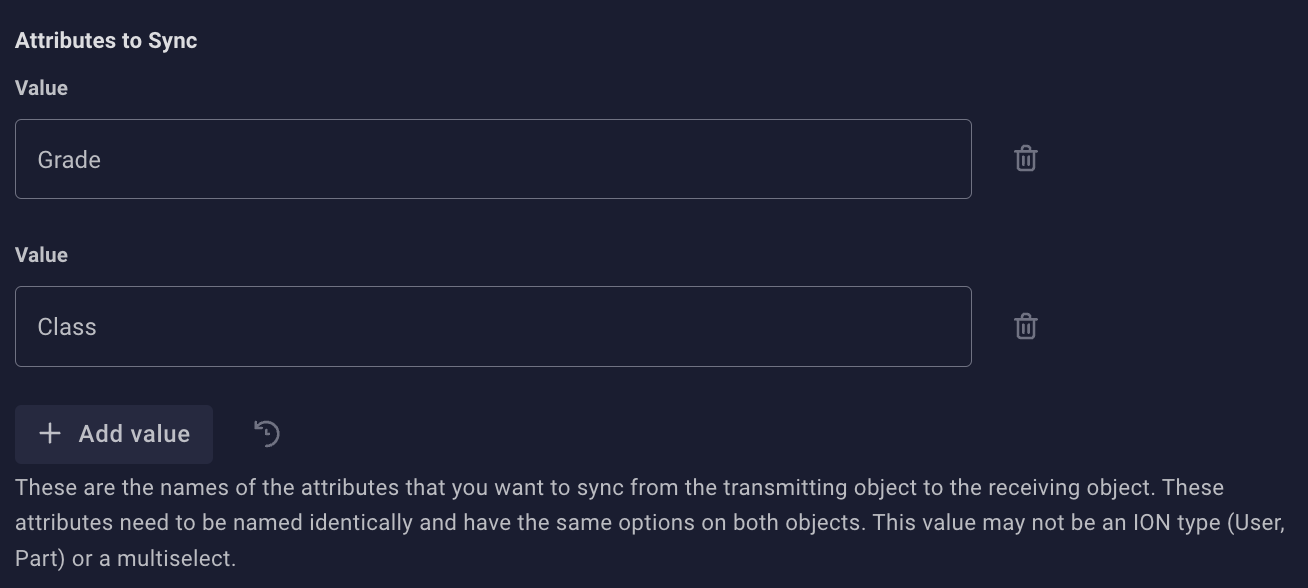The image size is (1308, 588).
Task: Remove the Class attribute with trash icon
Action: click(1025, 327)
